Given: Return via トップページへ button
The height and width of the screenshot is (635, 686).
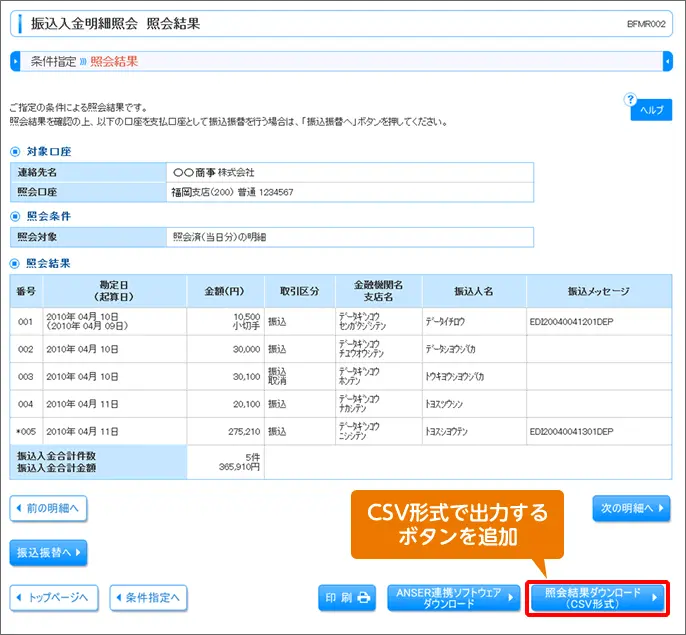Looking at the screenshot, I should tap(54, 597).
